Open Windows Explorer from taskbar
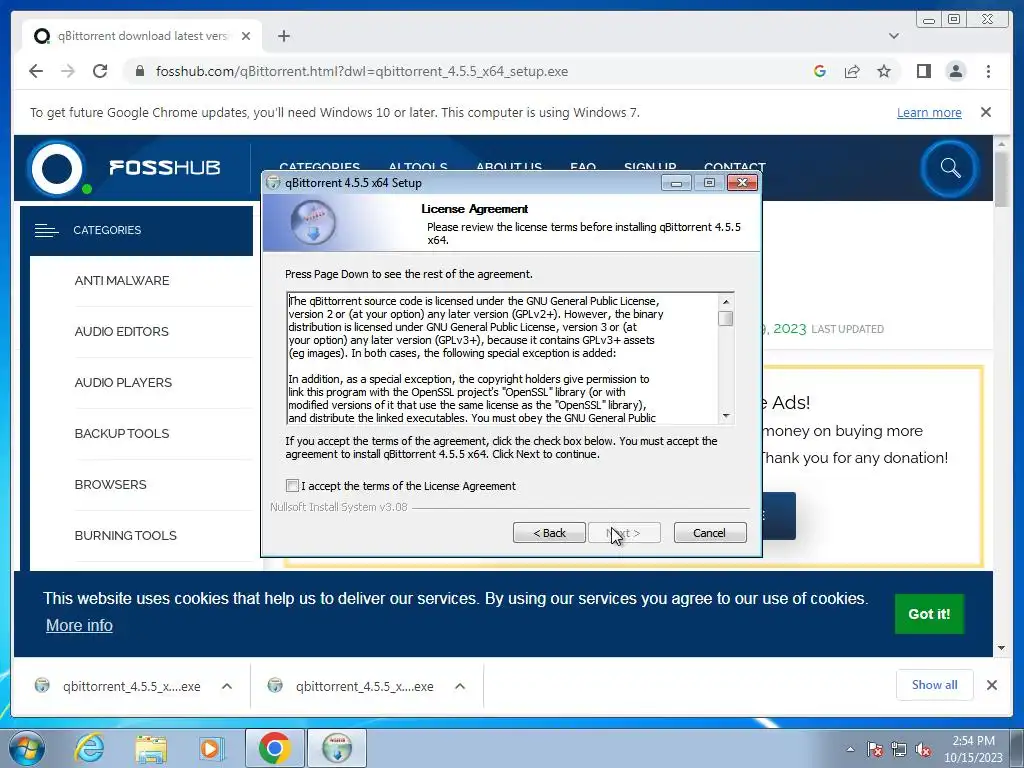1024x768 pixels. 150,748
